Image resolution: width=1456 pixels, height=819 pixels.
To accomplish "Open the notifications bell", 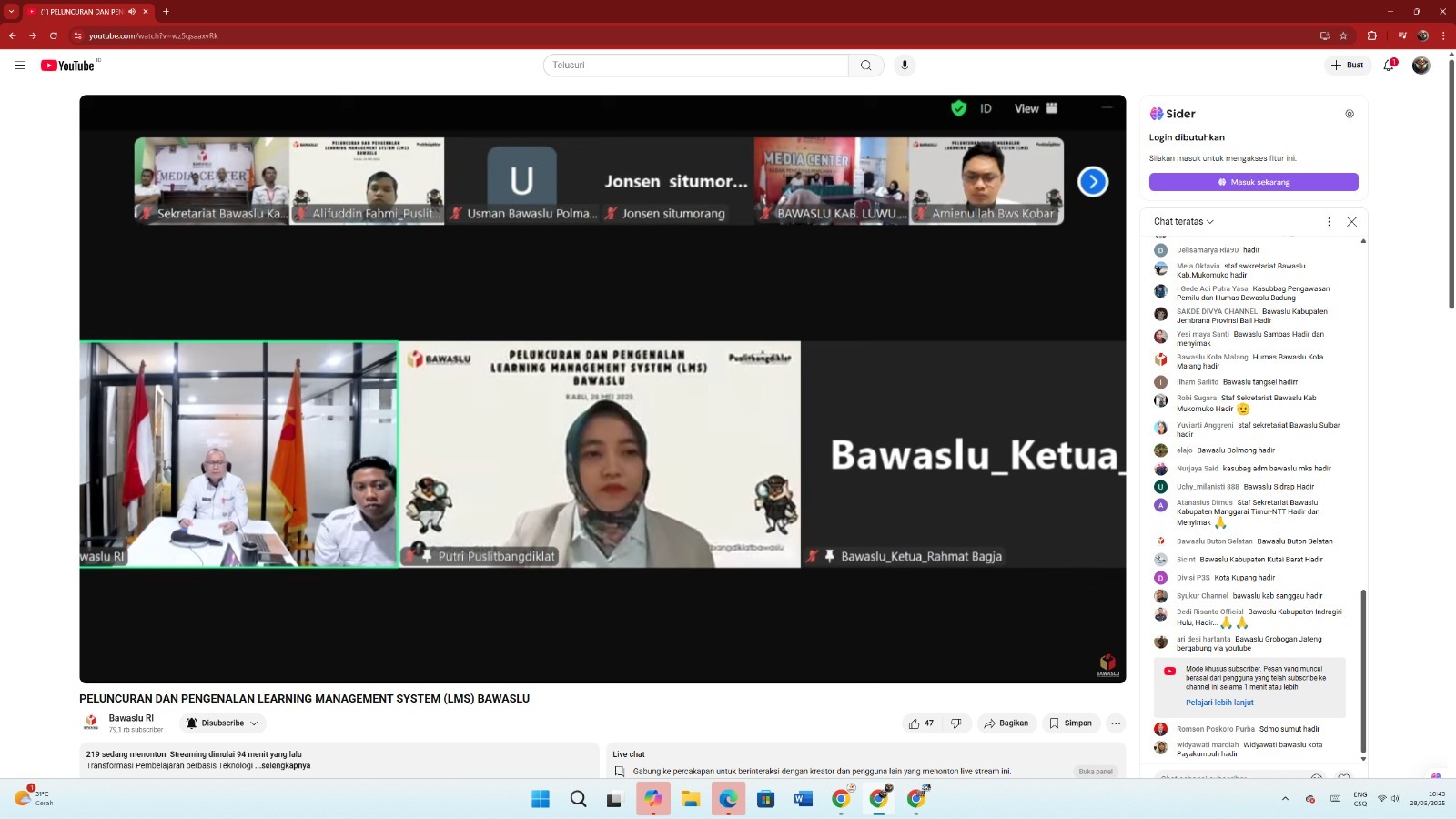I will coord(1387,65).
